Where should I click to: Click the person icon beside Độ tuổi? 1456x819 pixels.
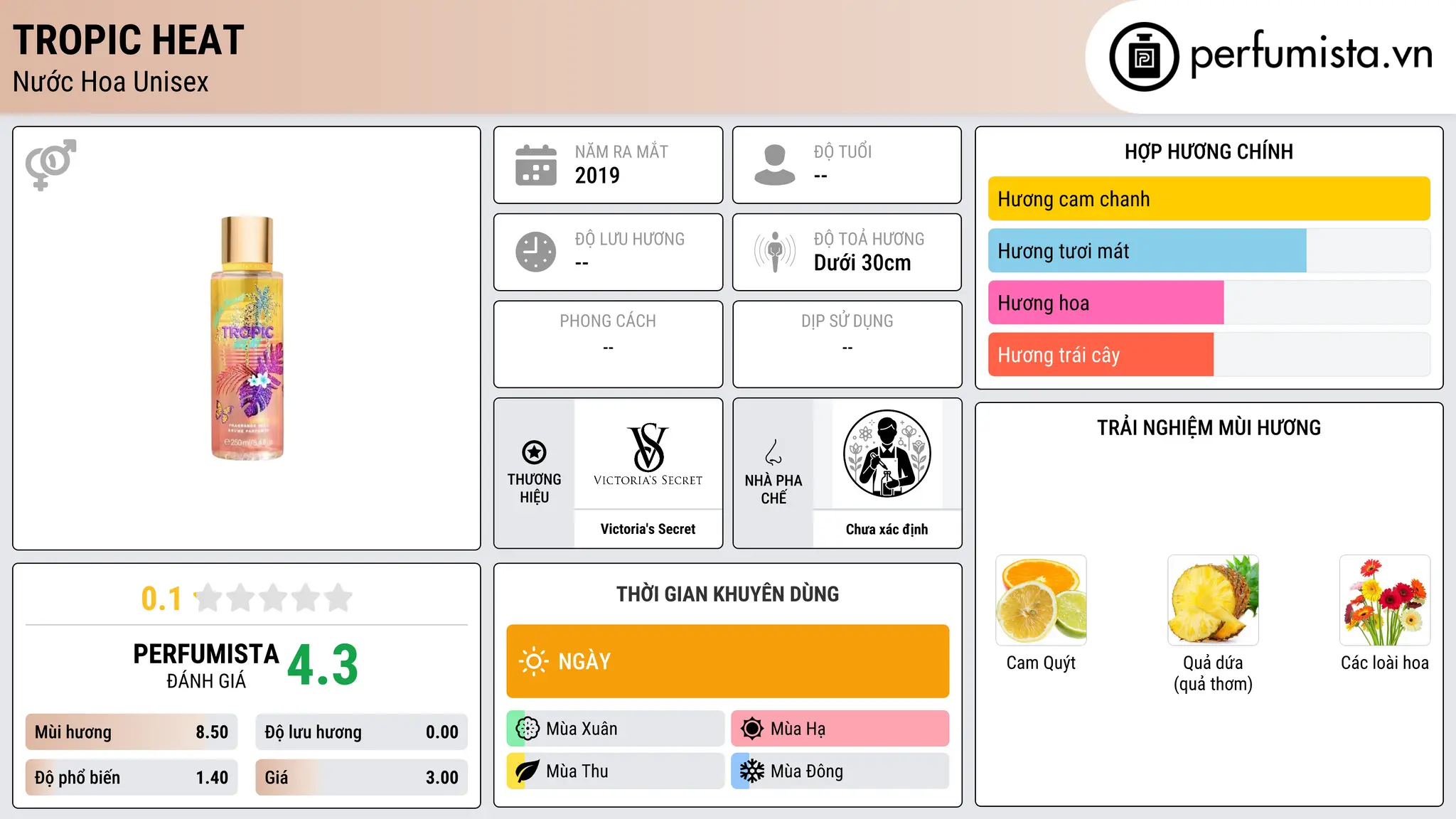774,165
